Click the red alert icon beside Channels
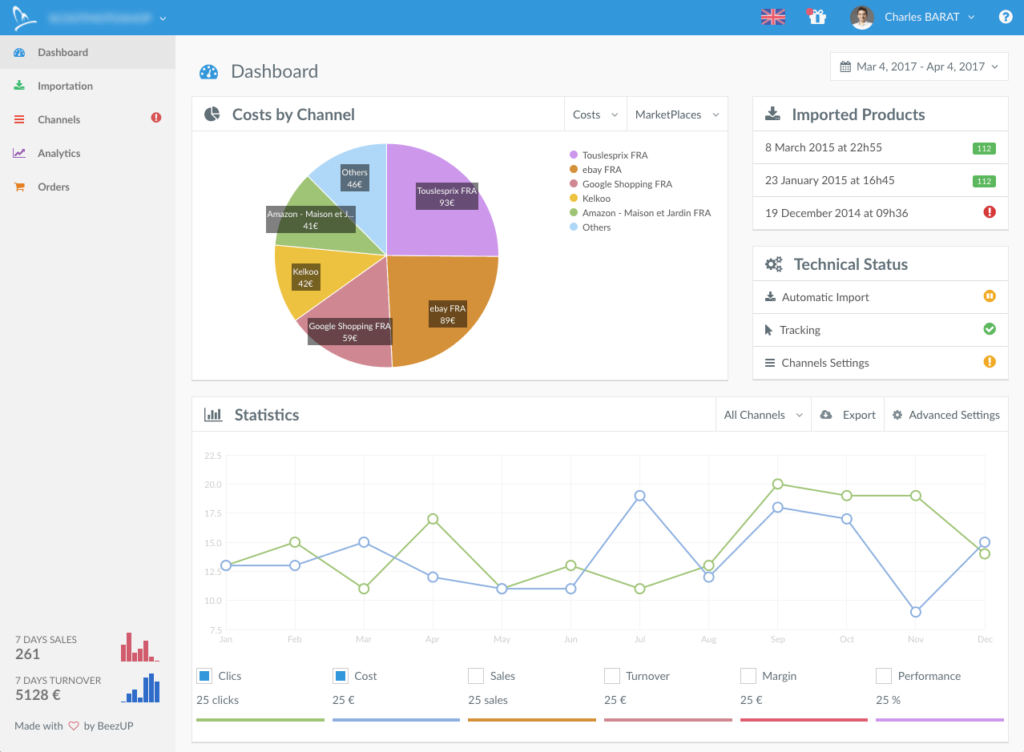1024x752 pixels. [156, 118]
